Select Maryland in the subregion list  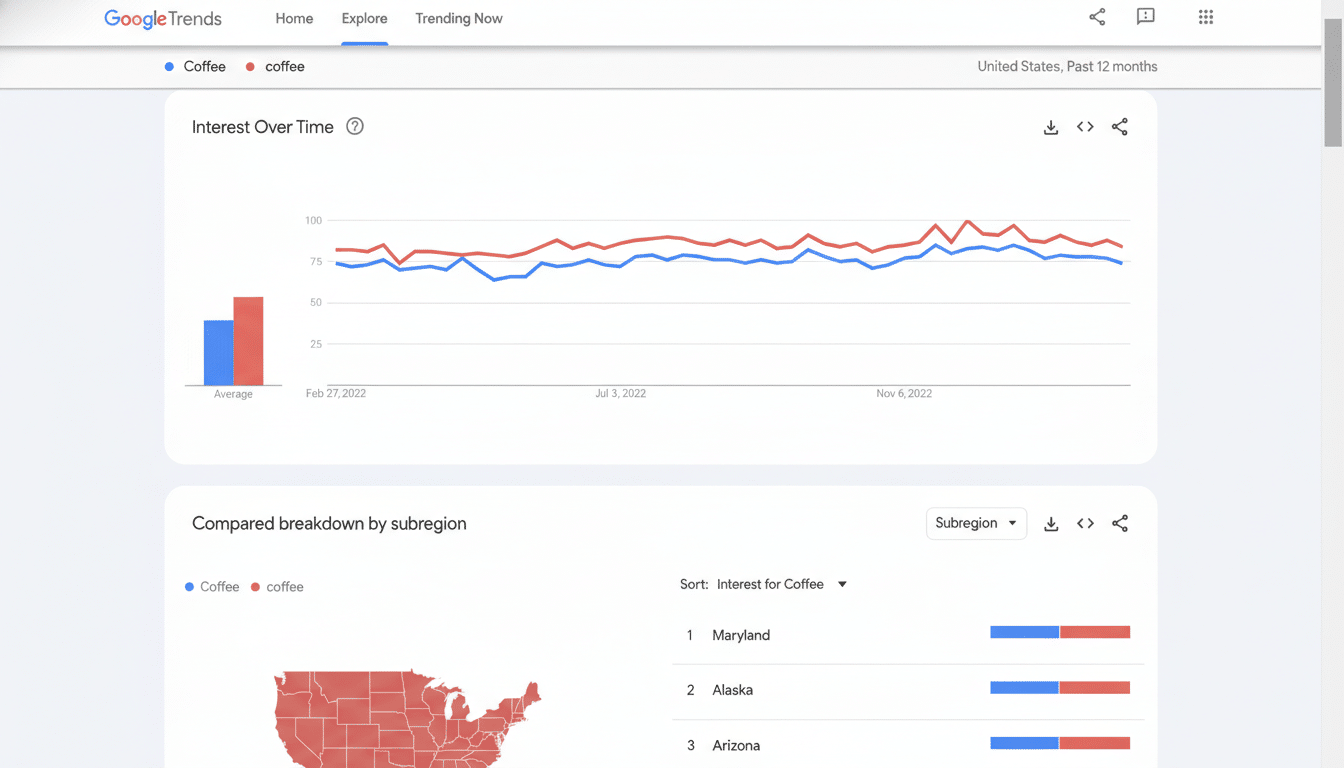click(740, 635)
